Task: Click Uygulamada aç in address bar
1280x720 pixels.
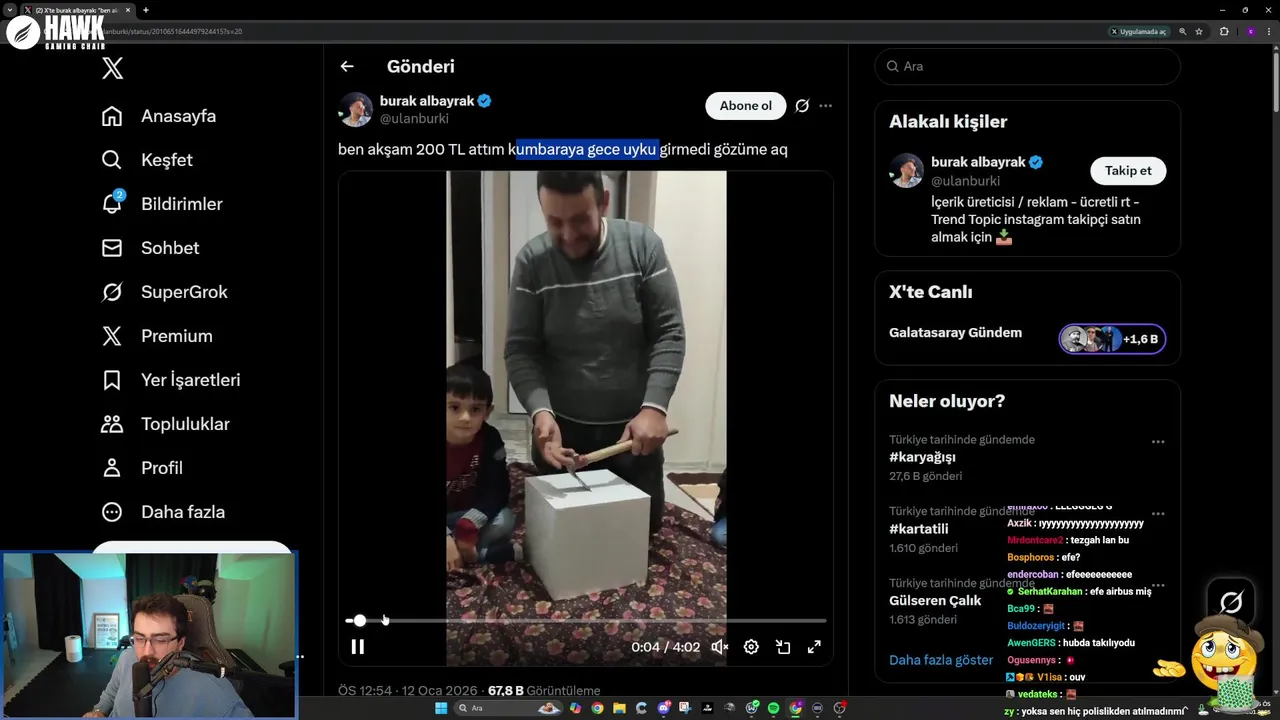Action: pos(1139,31)
